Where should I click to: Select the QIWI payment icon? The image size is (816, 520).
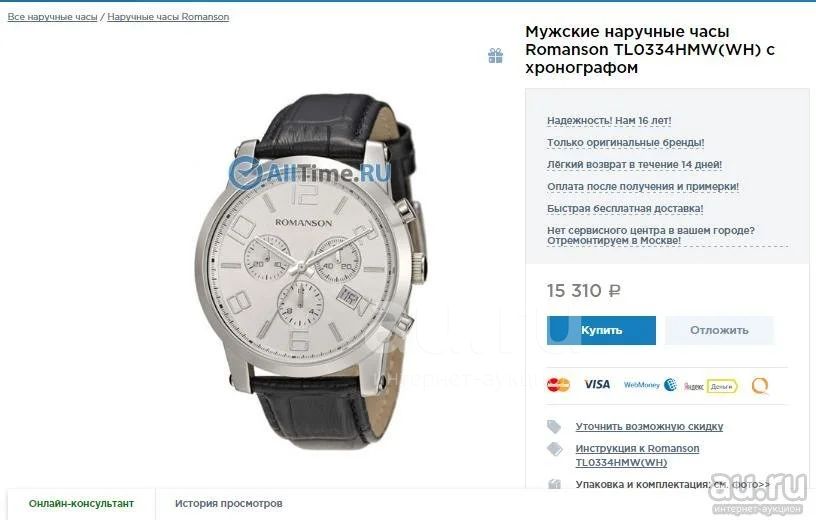(x=760, y=386)
